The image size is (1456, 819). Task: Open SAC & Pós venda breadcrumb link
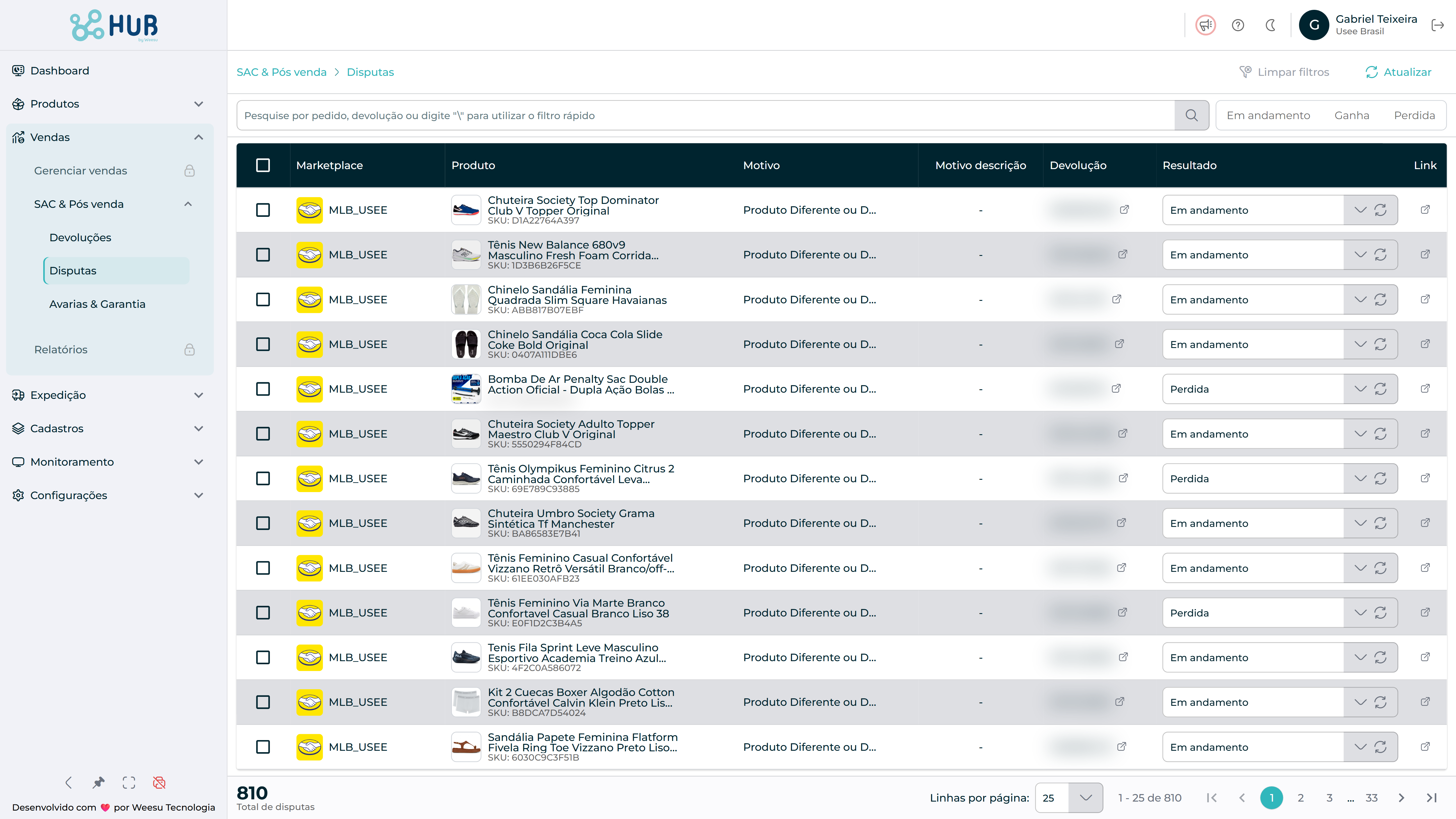click(281, 72)
